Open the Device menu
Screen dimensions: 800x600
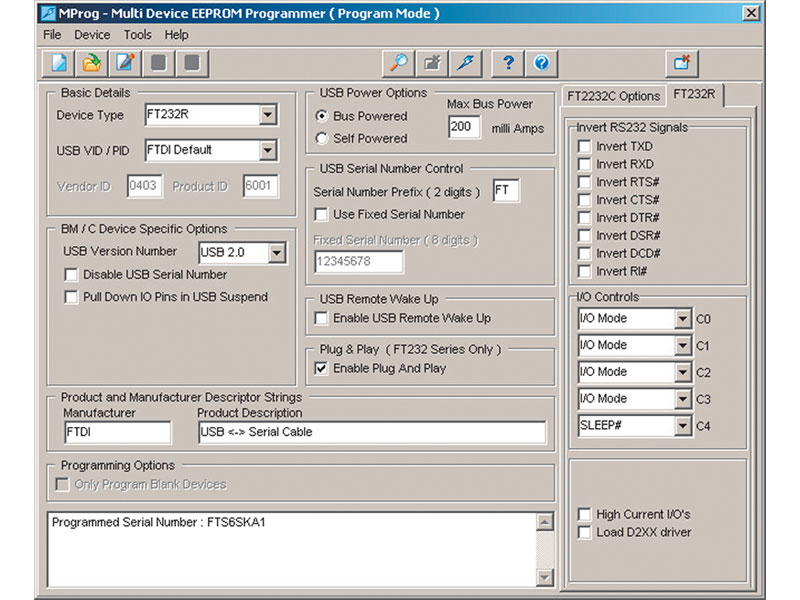click(x=92, y=35)
